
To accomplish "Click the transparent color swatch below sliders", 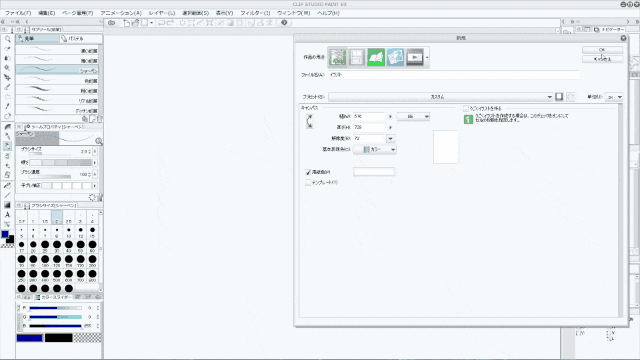I will [88, 338].
